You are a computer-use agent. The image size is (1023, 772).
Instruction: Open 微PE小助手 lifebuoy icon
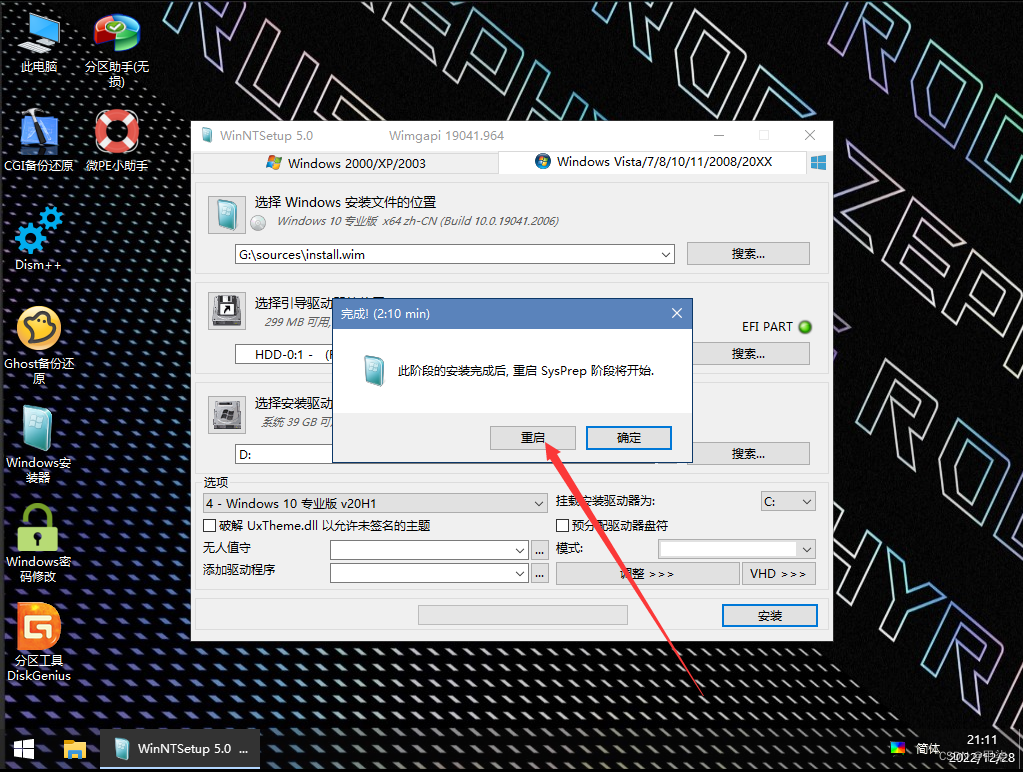117,140
